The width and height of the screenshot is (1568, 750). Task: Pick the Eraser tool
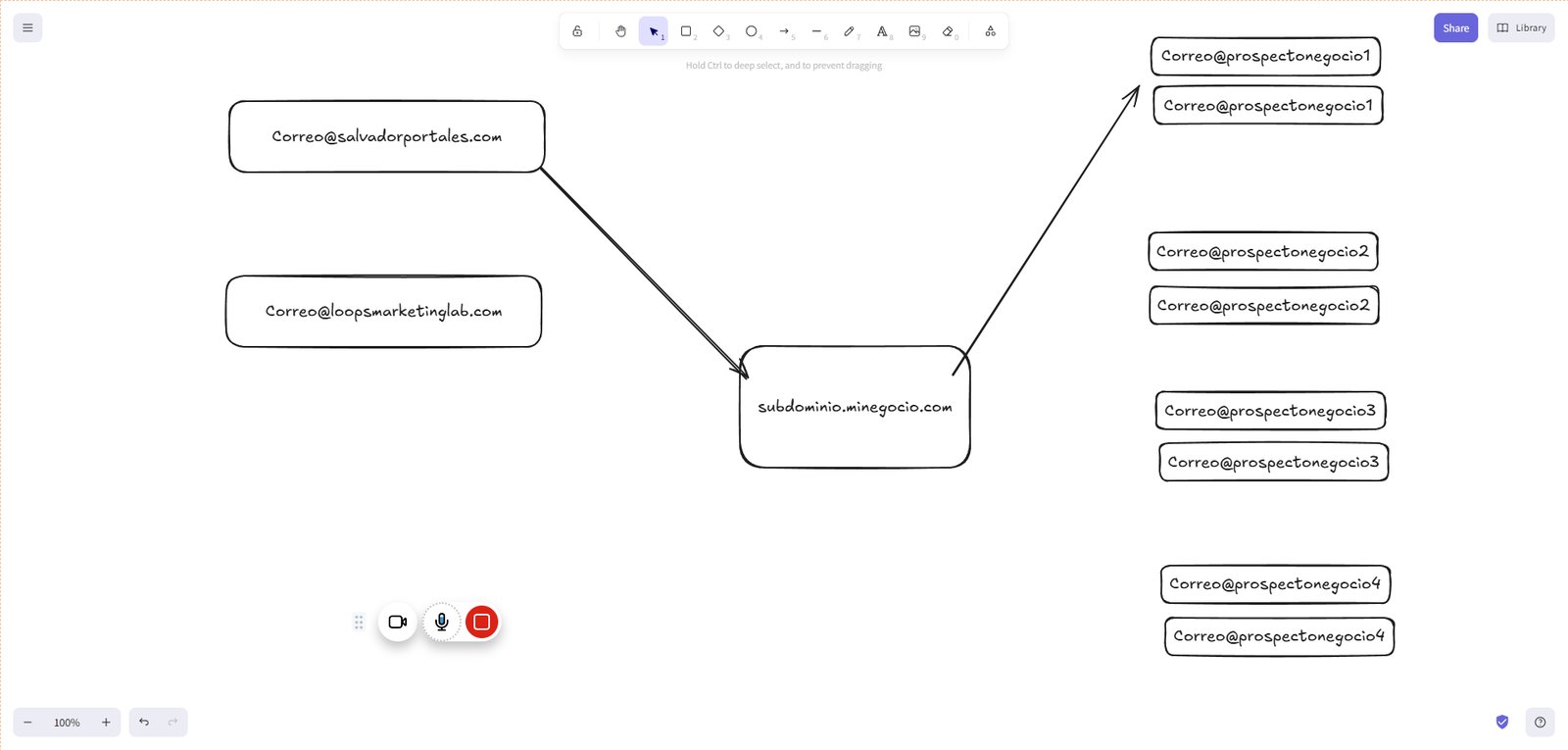coord(948,31)
